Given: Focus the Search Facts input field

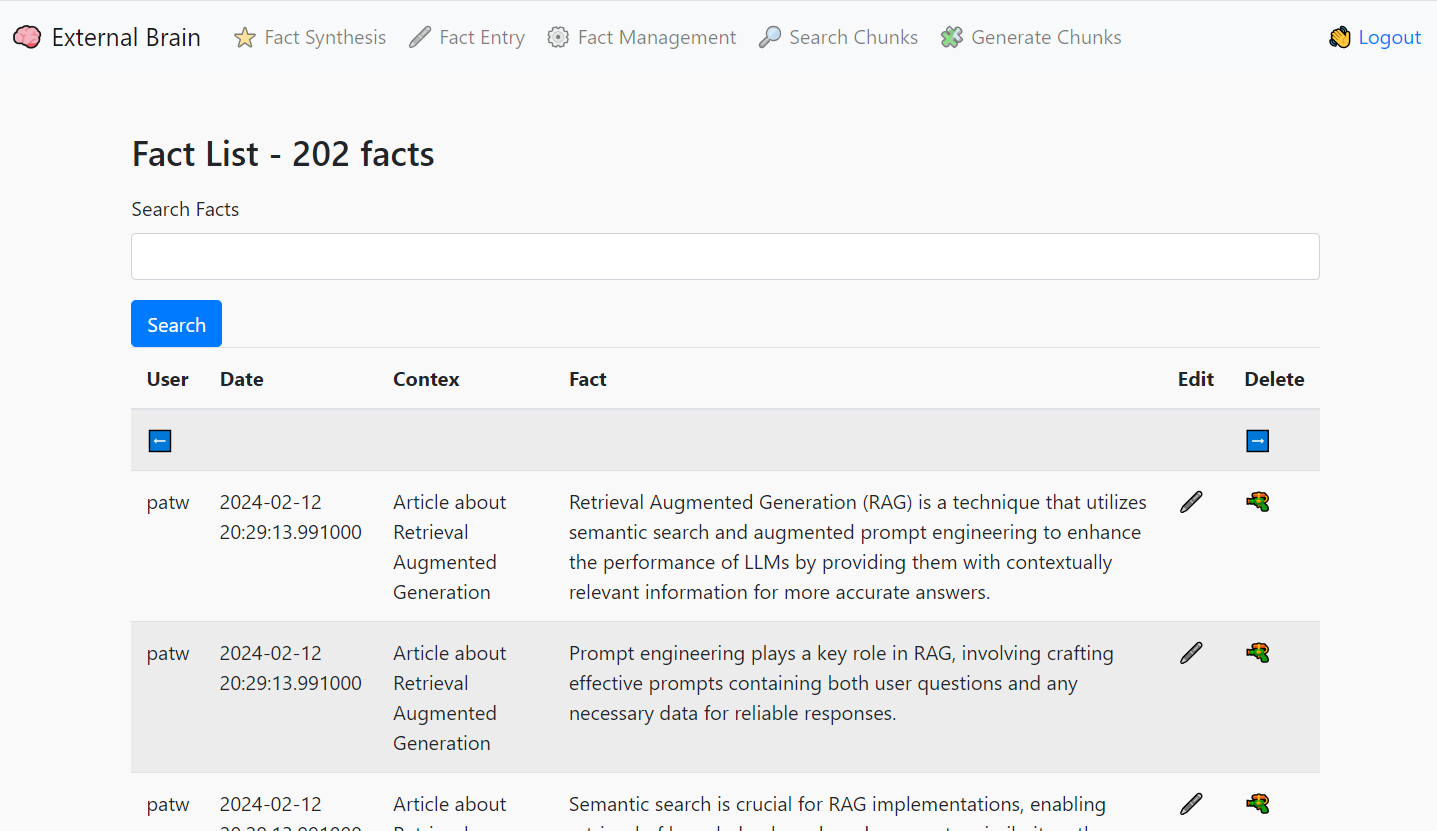Looking at the screenshot, I should click(x=725, y=256).
